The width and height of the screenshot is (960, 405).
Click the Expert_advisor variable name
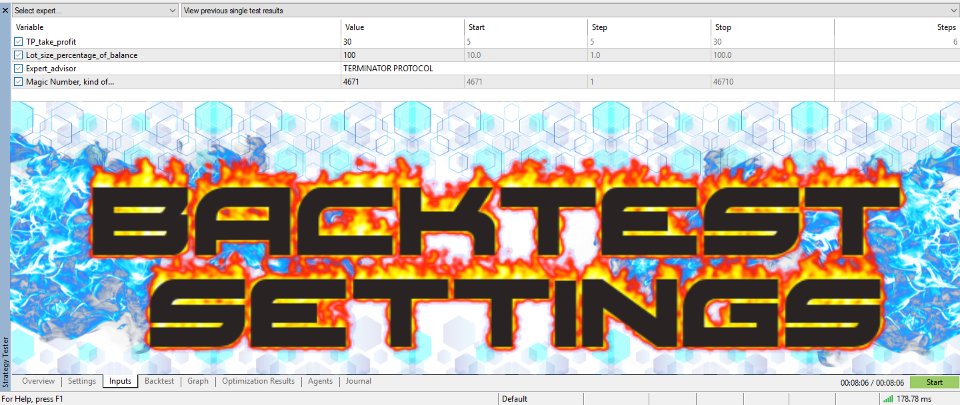[x=51, y=69]
